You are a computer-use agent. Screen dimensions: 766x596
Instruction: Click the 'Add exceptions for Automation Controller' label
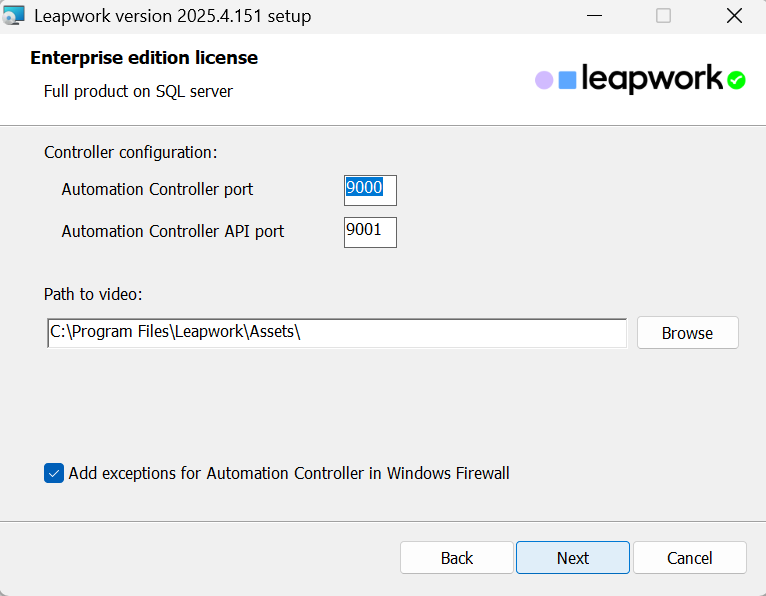click(289, 473)
